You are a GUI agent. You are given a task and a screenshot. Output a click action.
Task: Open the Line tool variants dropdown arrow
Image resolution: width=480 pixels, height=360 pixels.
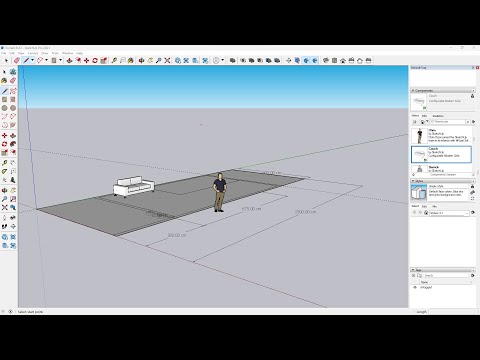[32, 60]
